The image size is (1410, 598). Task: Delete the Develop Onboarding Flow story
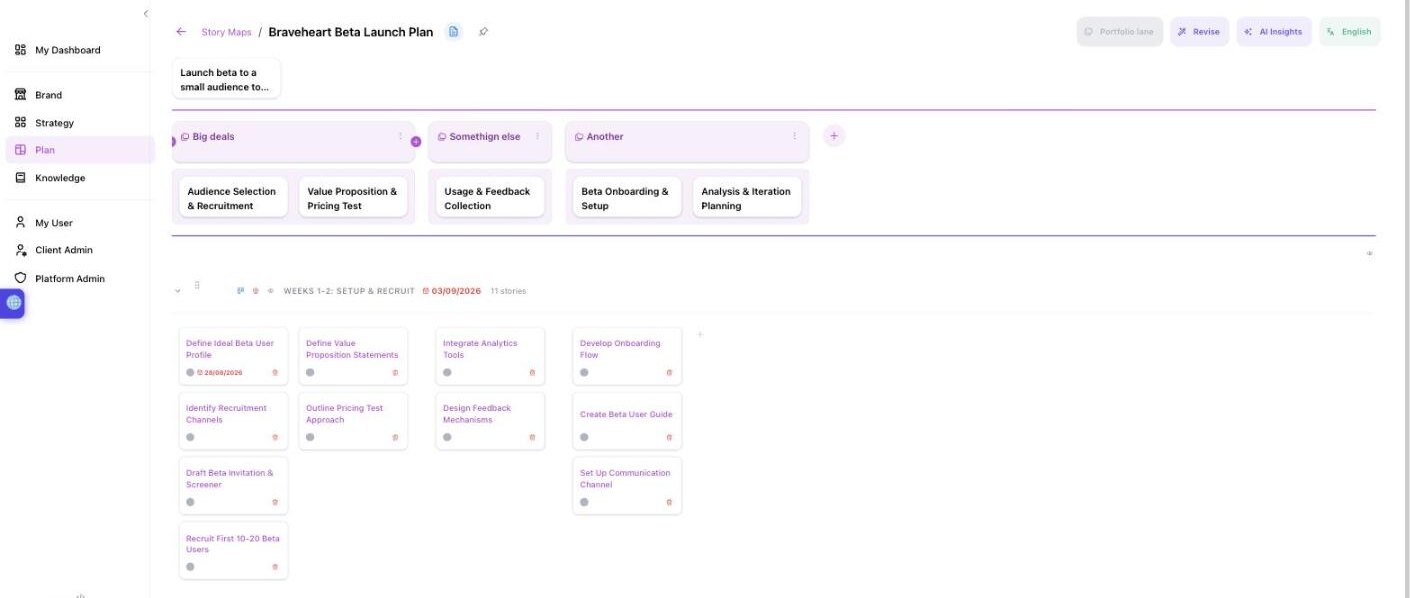[x=669, y=373]
